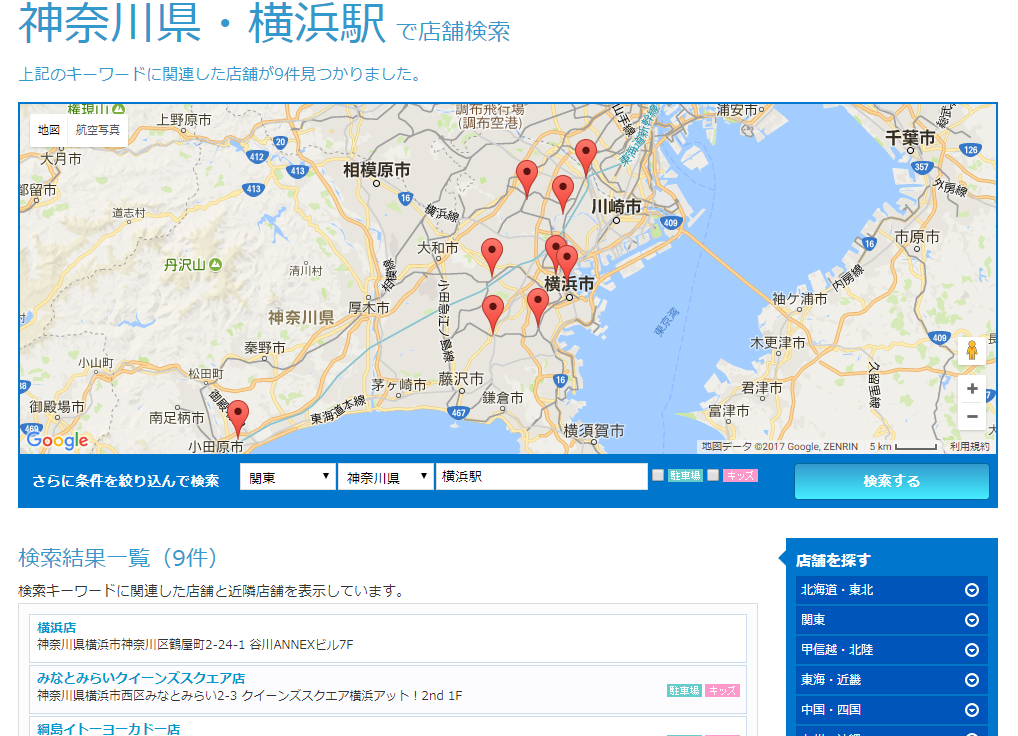Expand 北海道・東北 in sidebar

click(x=891, y=590)
